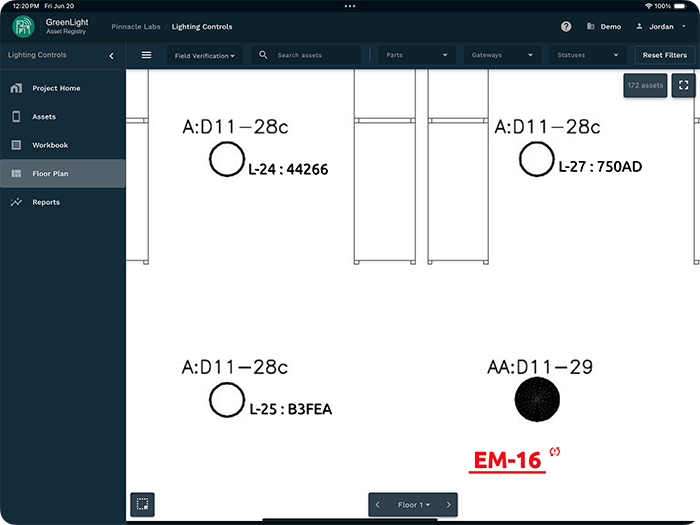This screenshot has height=525, width=700.
Task: Toggle fullscreen floor plan view
Action: tap(683, 85)
